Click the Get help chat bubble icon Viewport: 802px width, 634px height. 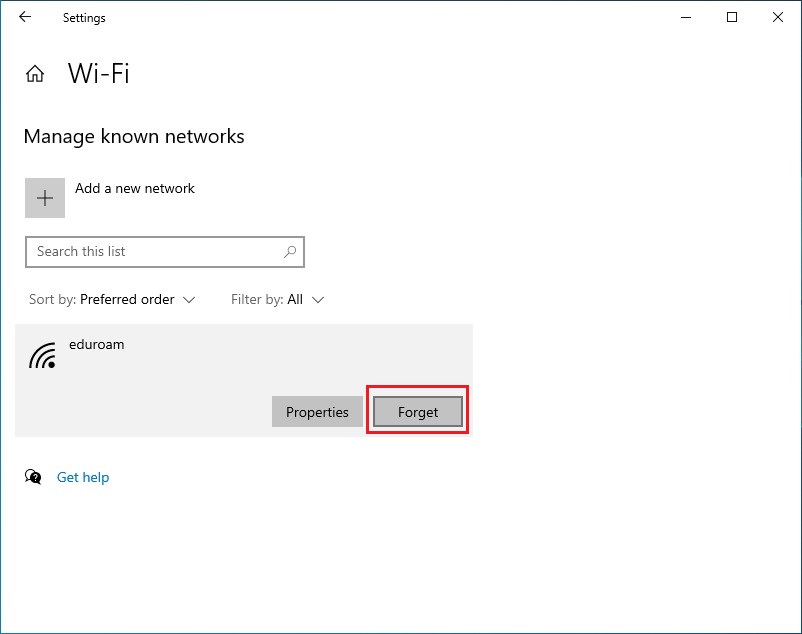tap(33, 477)
